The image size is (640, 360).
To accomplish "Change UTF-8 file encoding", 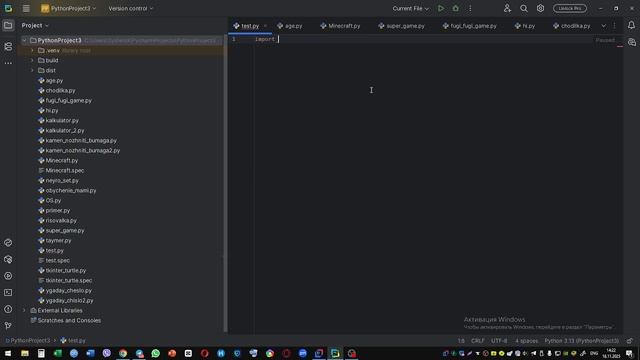I will [499, 340].
